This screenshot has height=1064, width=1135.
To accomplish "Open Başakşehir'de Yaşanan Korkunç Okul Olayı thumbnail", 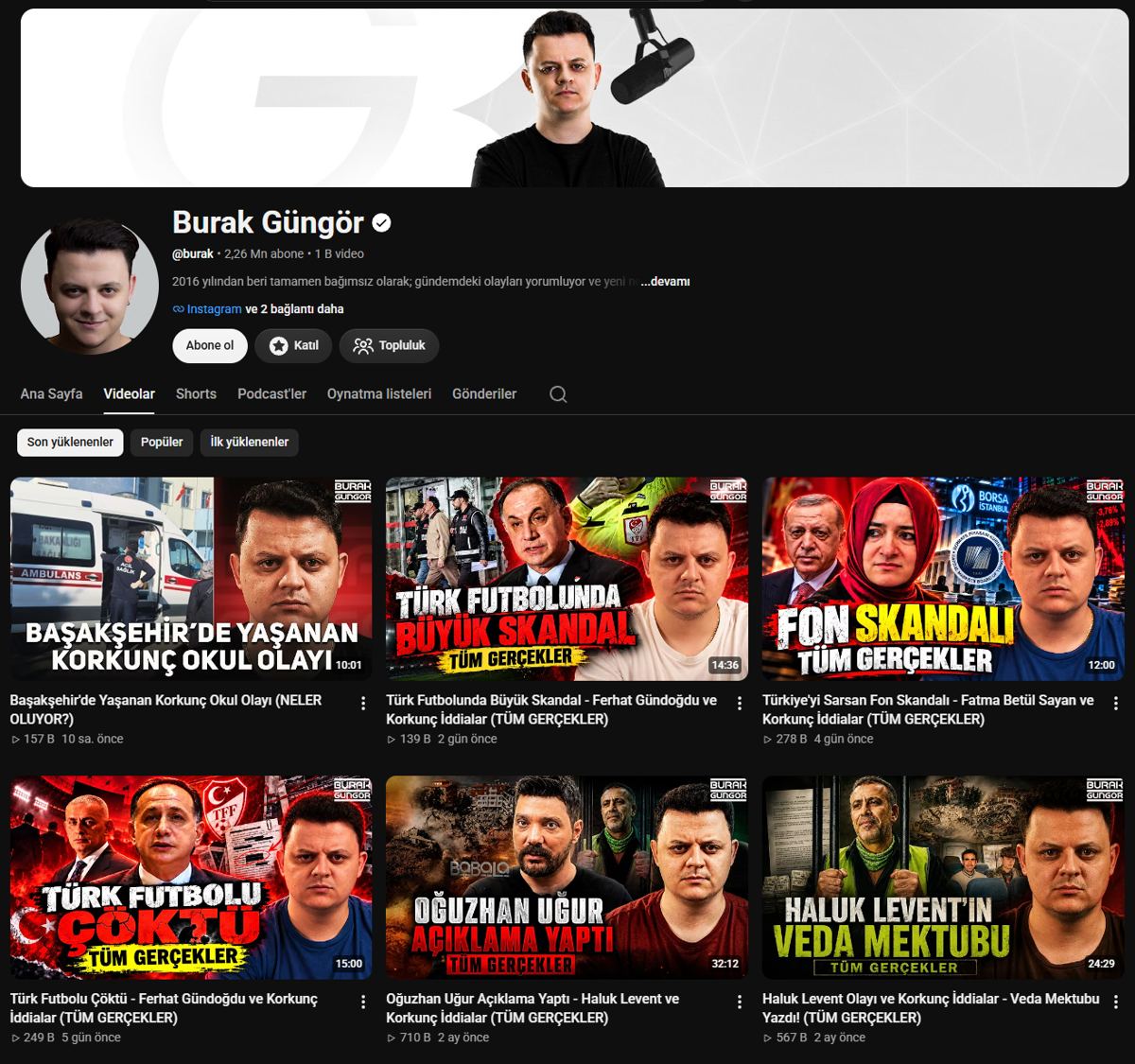I will click(x=191, y=579).
